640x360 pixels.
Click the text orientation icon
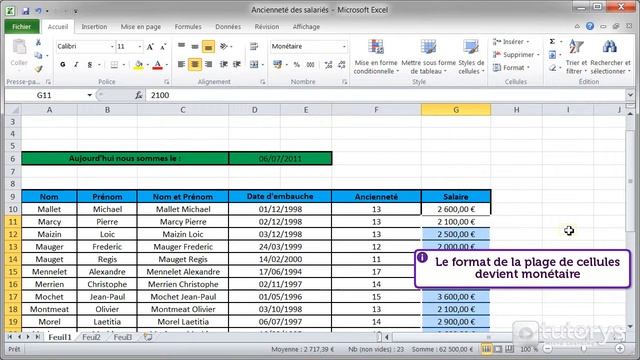224,46
